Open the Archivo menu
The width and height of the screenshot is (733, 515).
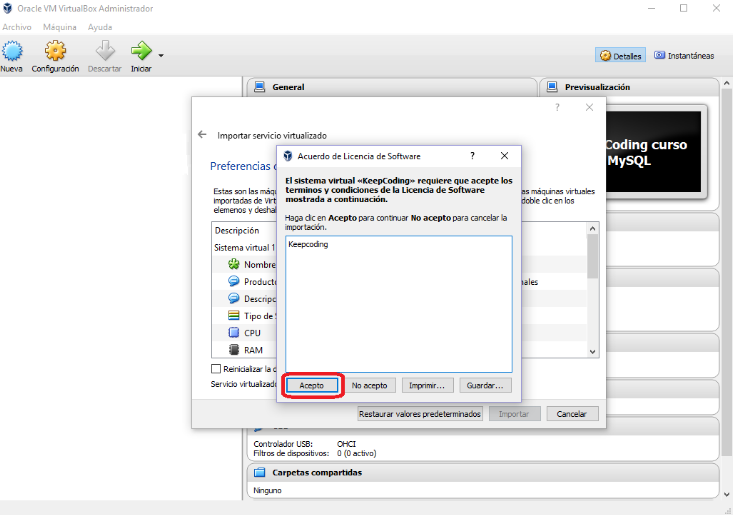point(17,27)
